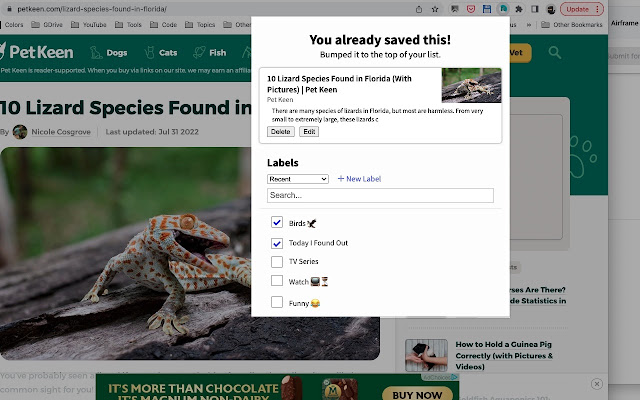640x400 pixels.
Task: Click the Edit button on saved item
Action: pyautogui.click(x=309, y=131)
